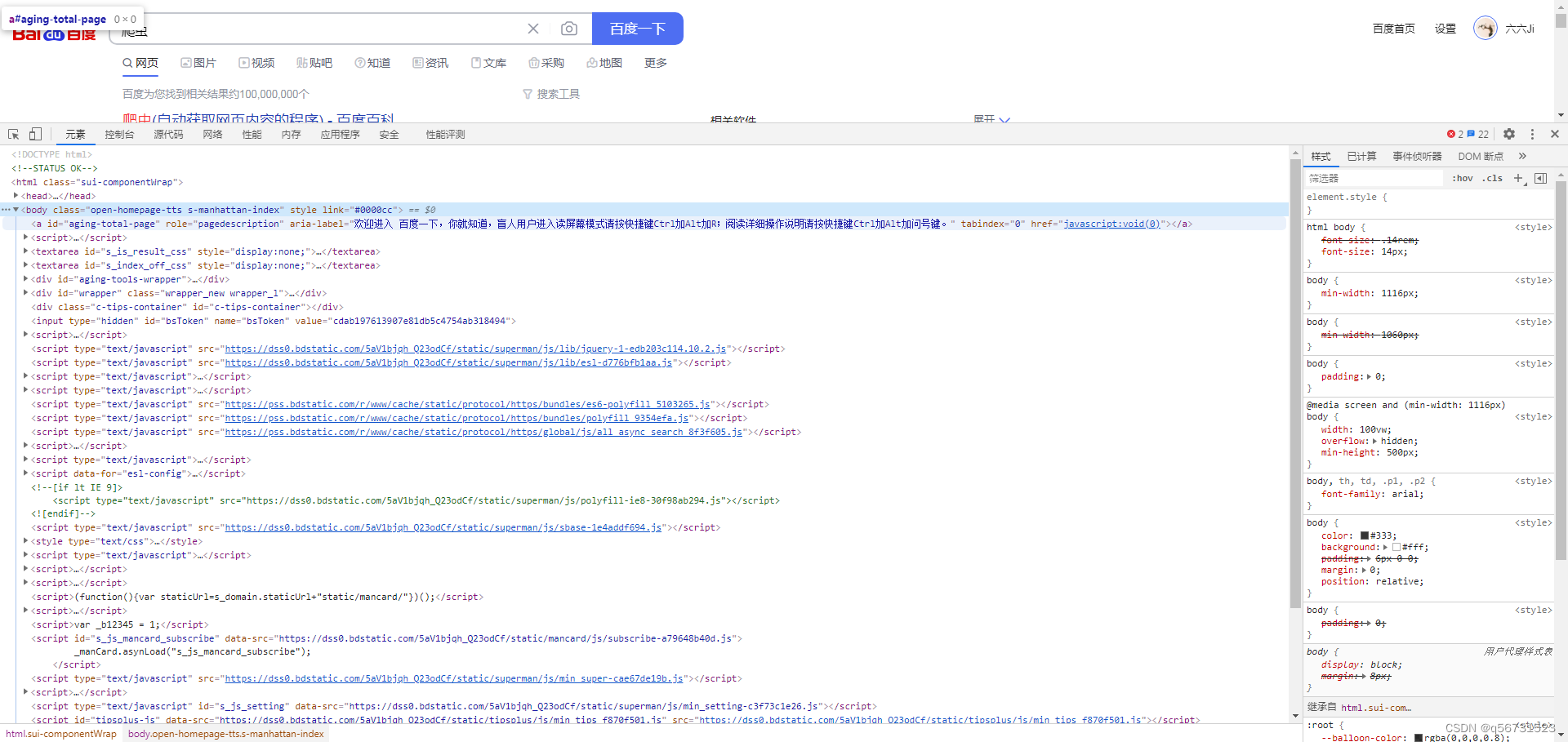This screenshot has width=1568, height=742.
Task: Open the 采购 search category
Action: coord(546,63)
